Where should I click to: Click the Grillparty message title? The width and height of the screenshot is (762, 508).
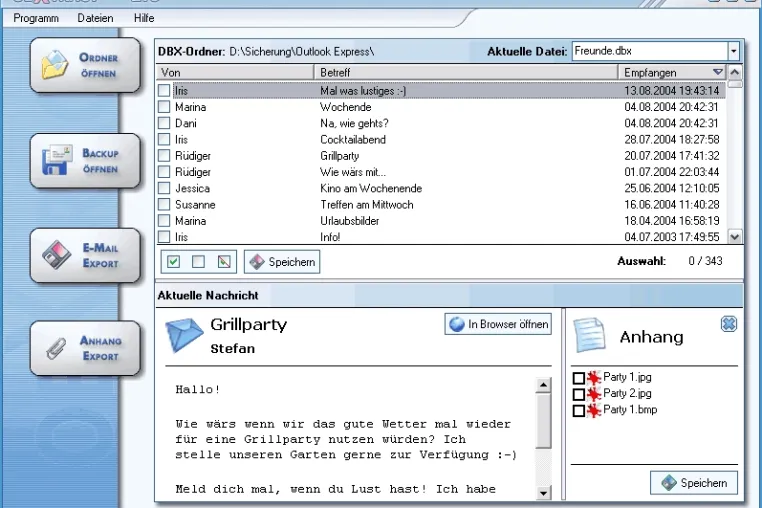coord(249,324)
